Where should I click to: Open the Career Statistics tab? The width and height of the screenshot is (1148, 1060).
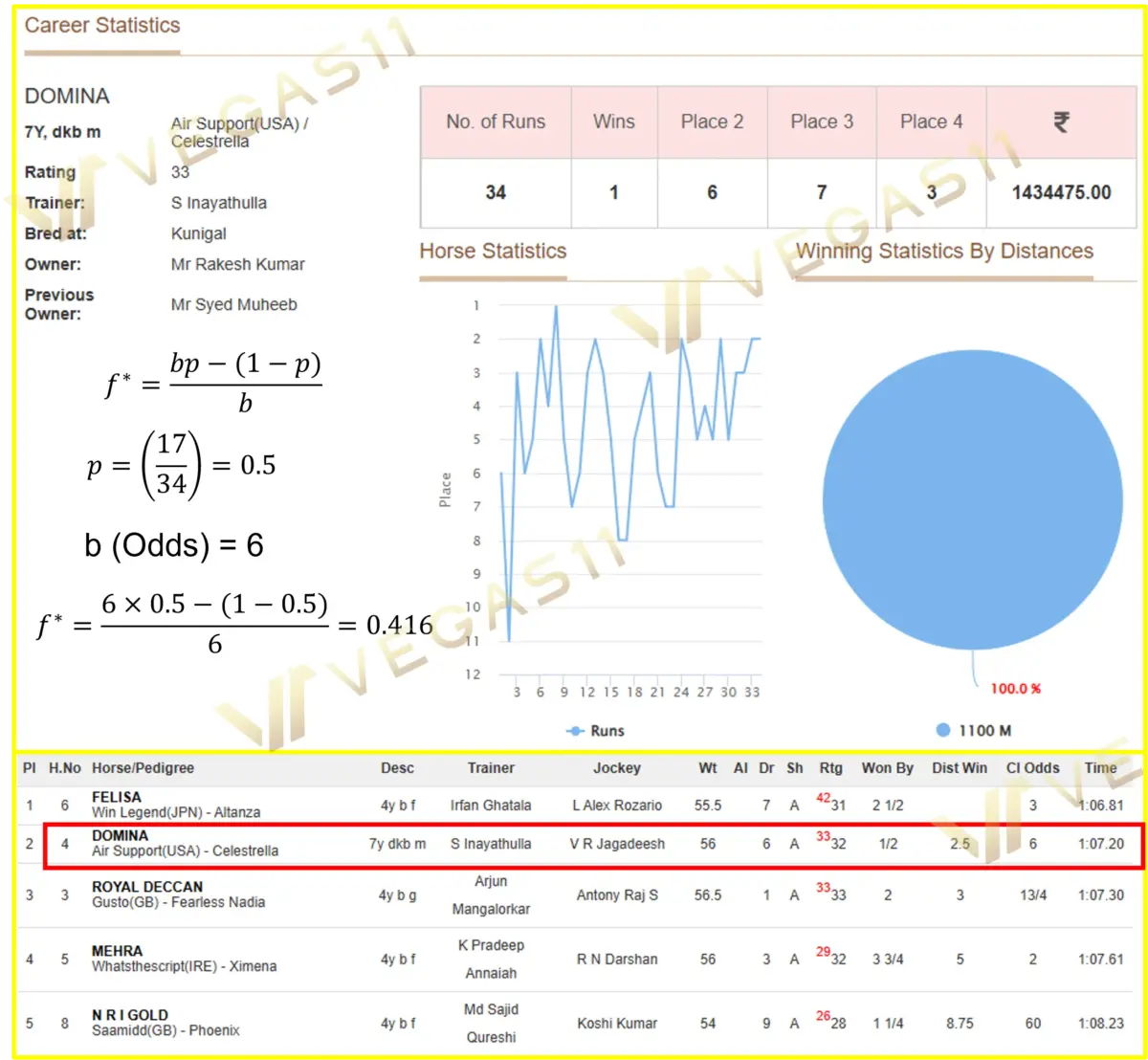pyautogui.click(x=102, y=26)
